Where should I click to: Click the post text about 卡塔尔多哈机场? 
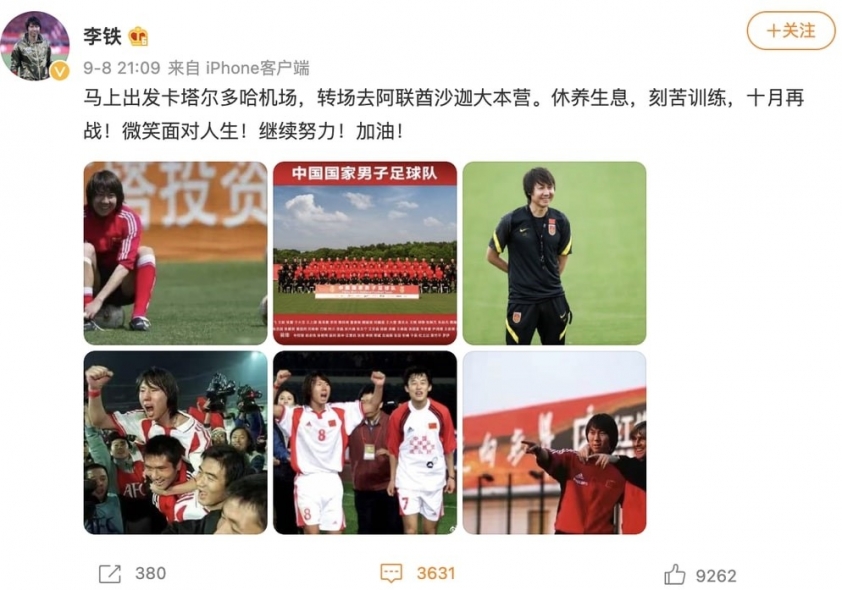click(444, 114)
